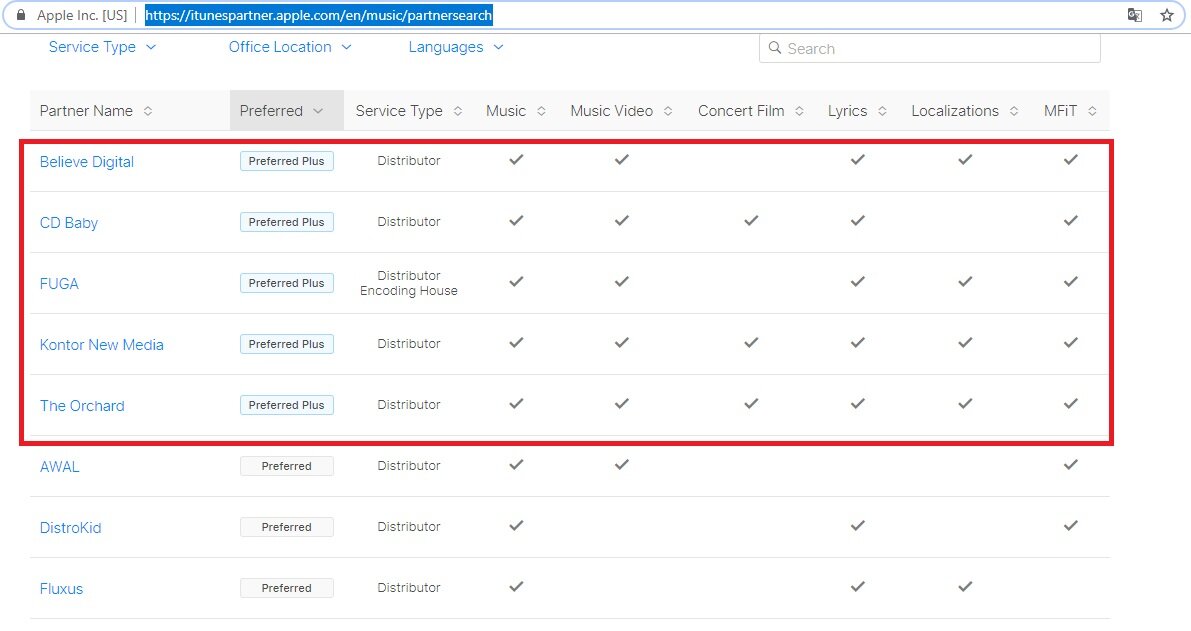Click the lock icon in address bar
The width and height of the screenshot is (1191, 631).
click(x=21, y=15)
